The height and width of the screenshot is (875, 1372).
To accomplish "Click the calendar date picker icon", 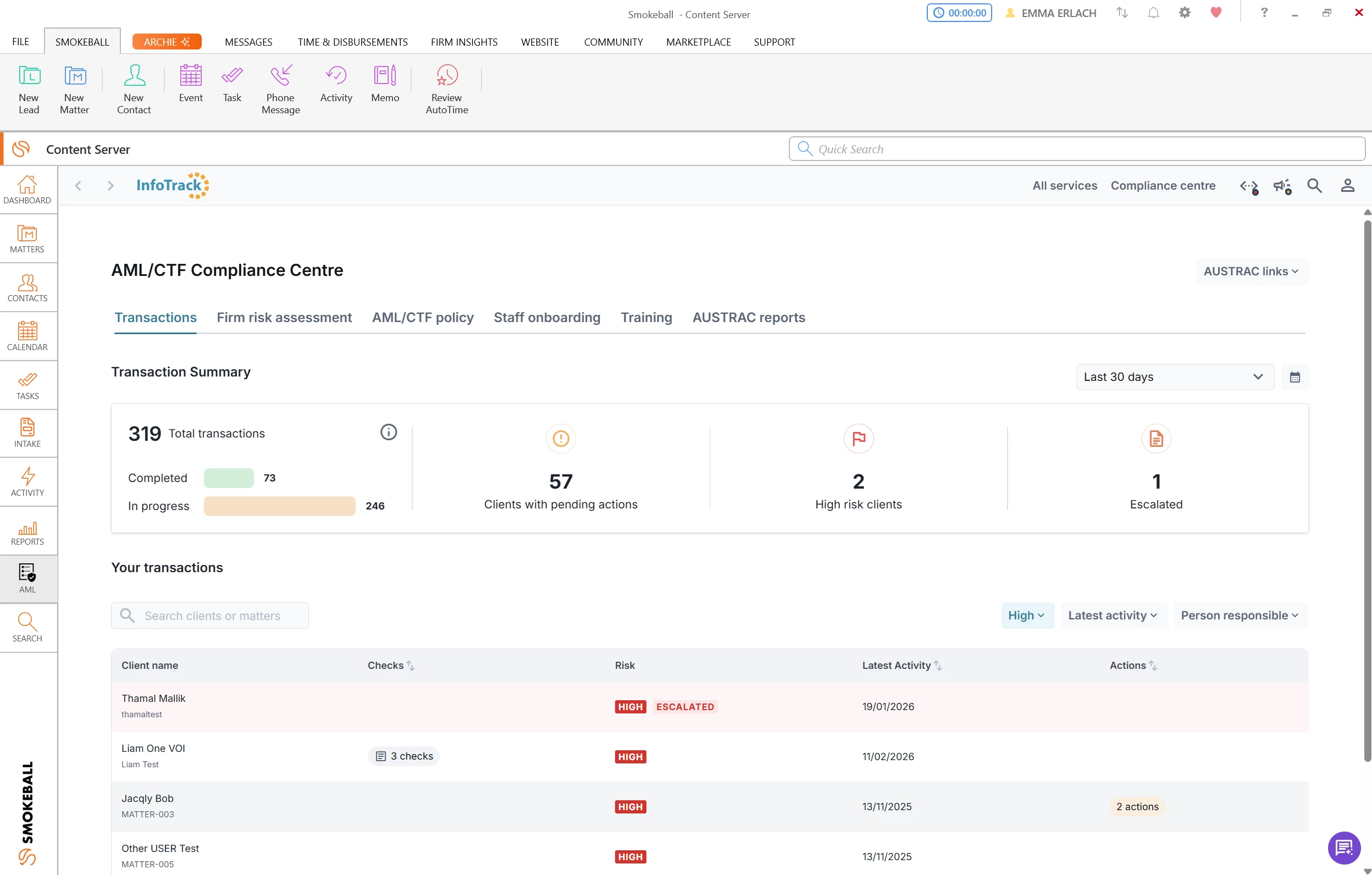I will [x=1294, y=377].
